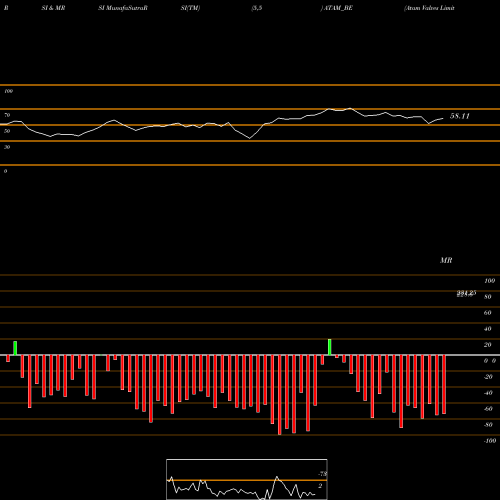The width and height of the screenshot is (500, 500).
Task: Click the 70 level label on RSI axis
Action: click(7, 115)
